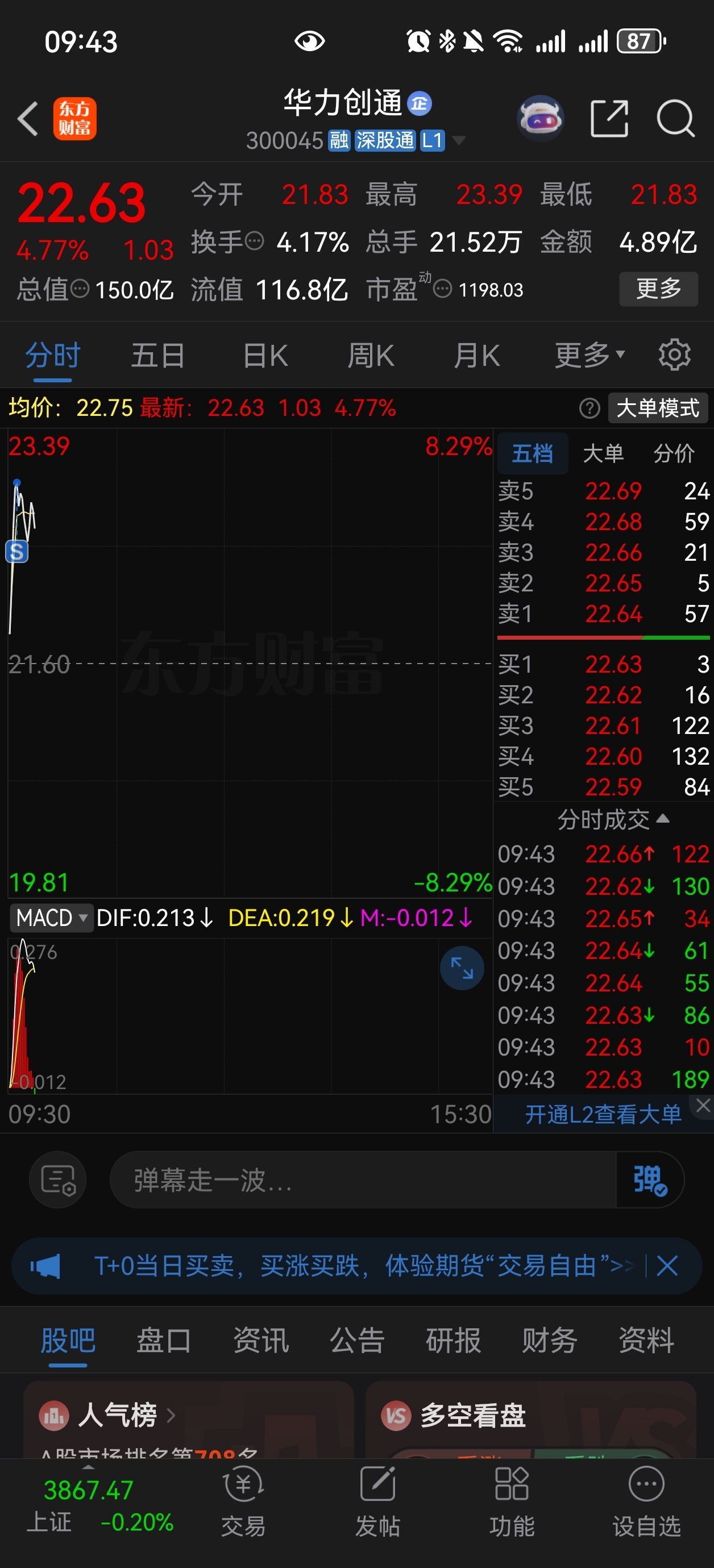
Task: Close the 开通L2 prompt
Action: 703,1106
